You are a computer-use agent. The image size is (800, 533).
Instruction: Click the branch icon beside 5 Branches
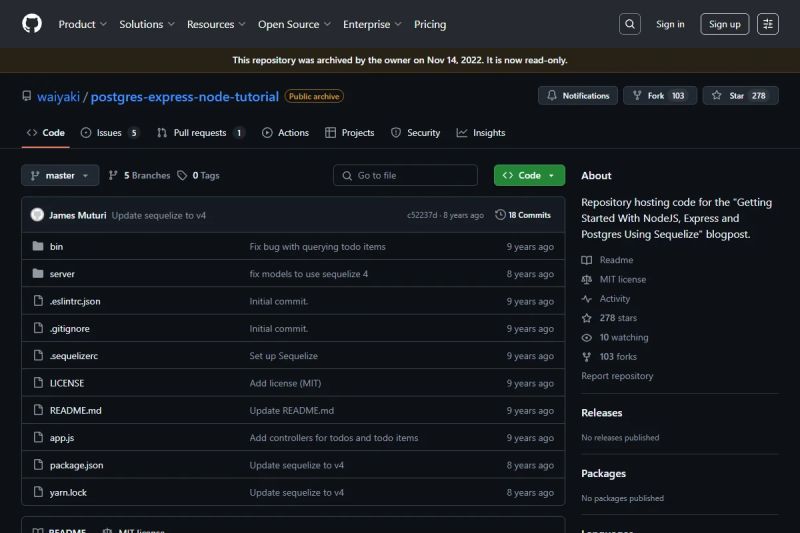pyautogui.click(x=113, y=175)
